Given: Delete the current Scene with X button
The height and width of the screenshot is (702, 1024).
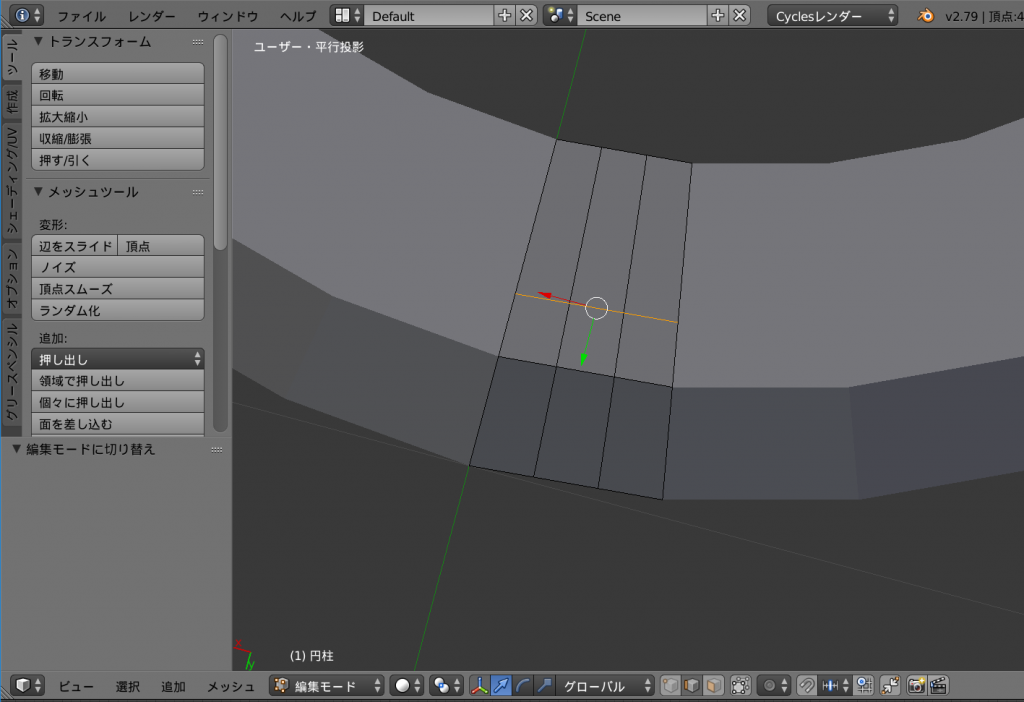Looking at the screenshot, I should pos(739,16).
